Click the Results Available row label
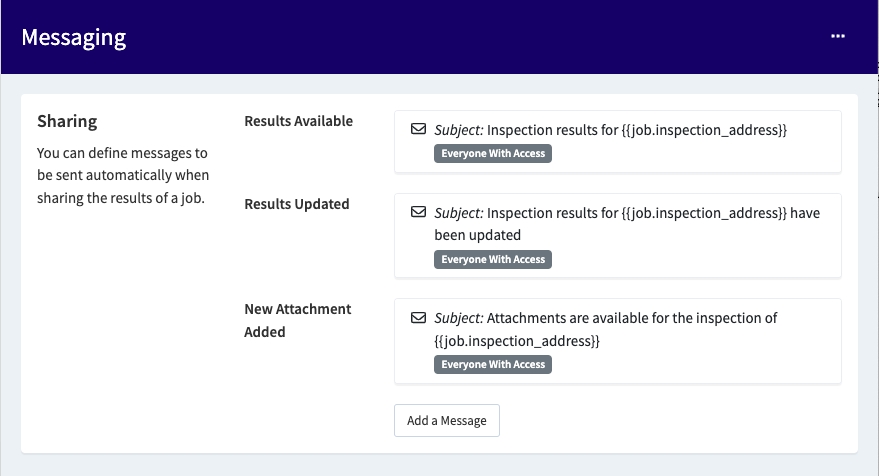Screen dimensions: 879x476 click(298, 121)
